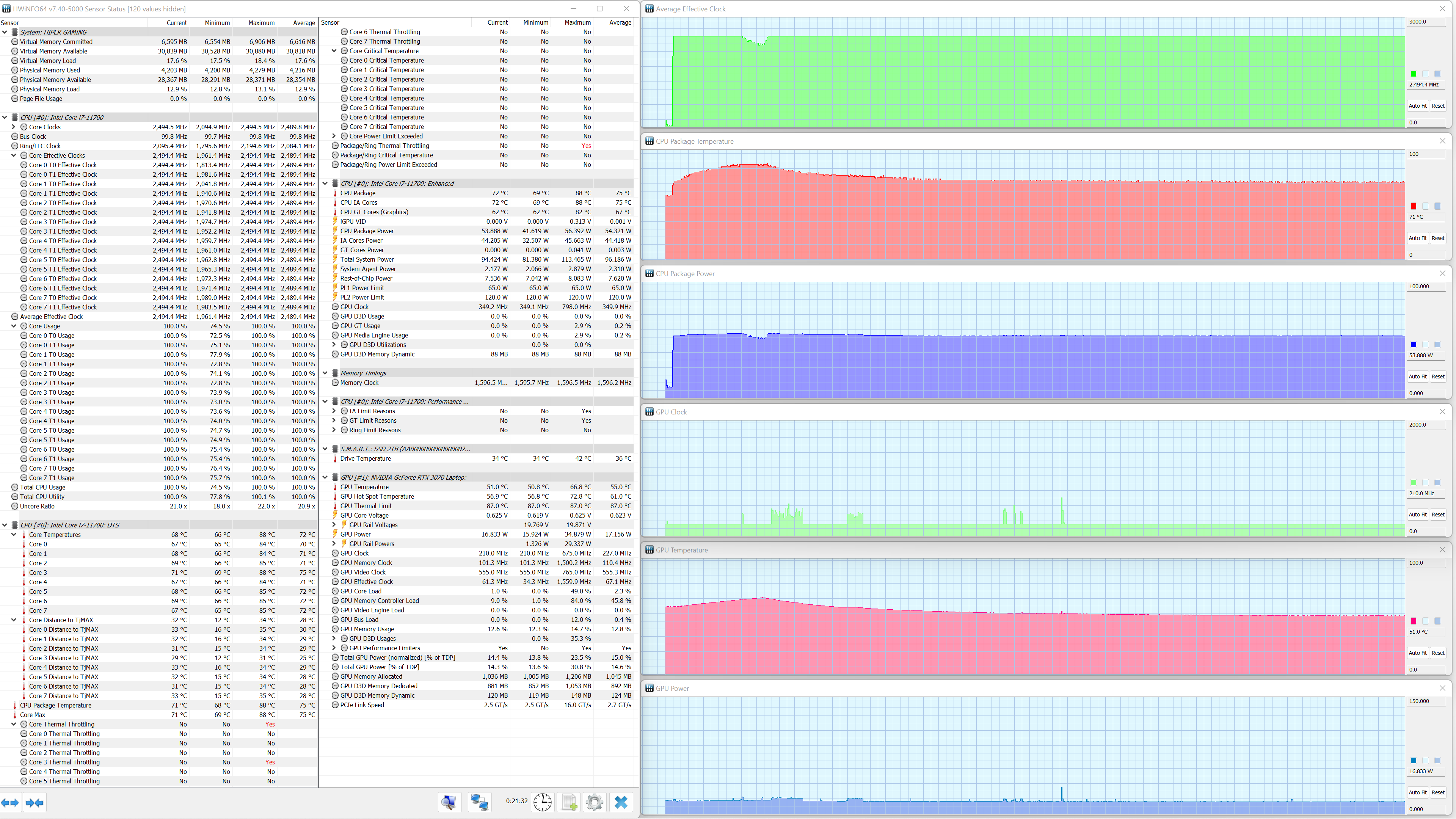Click pink color swatch in GPU Temperature graph
The image size is (1456, 819).
pos(1413,621)
